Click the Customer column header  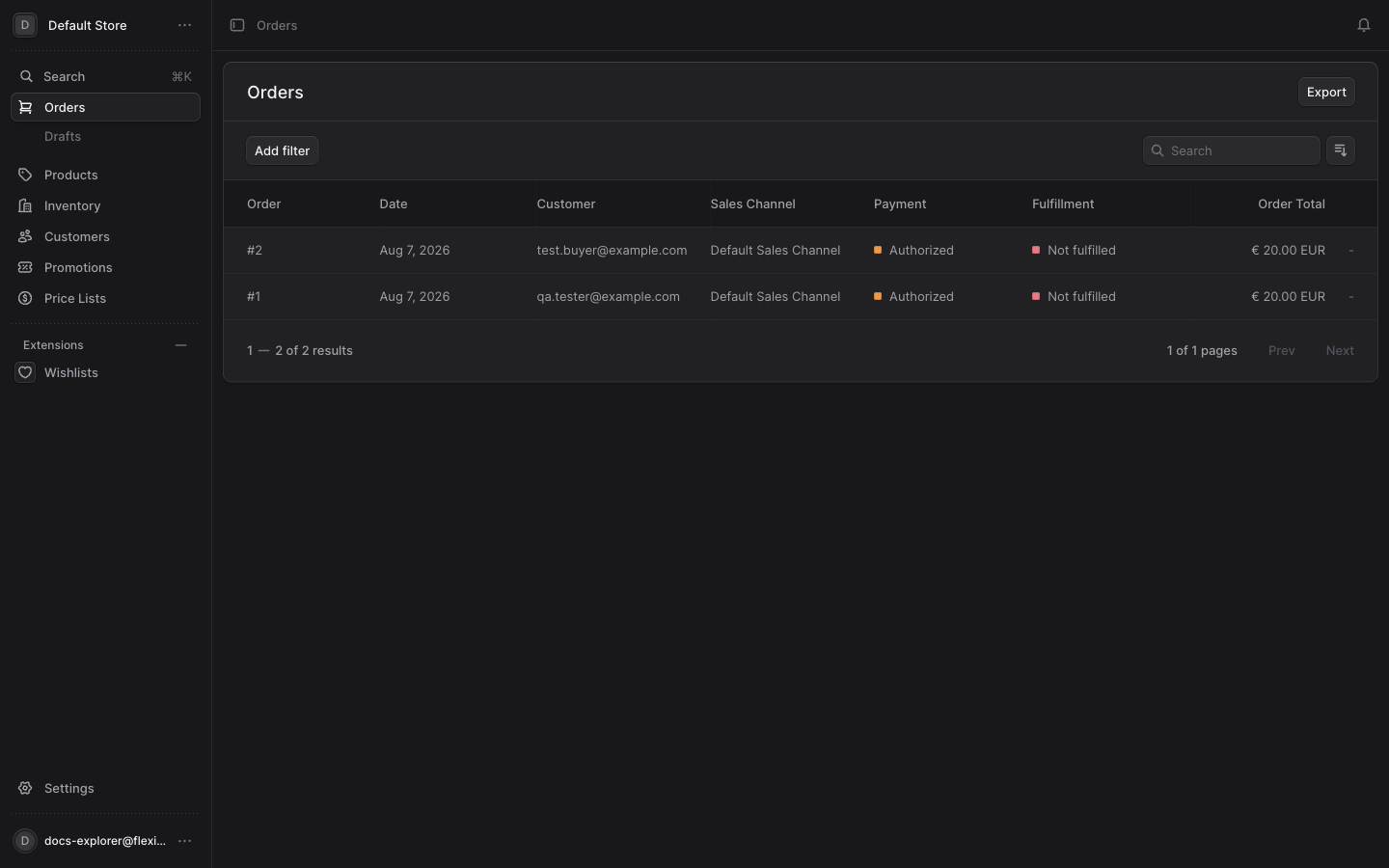point(566,203)
